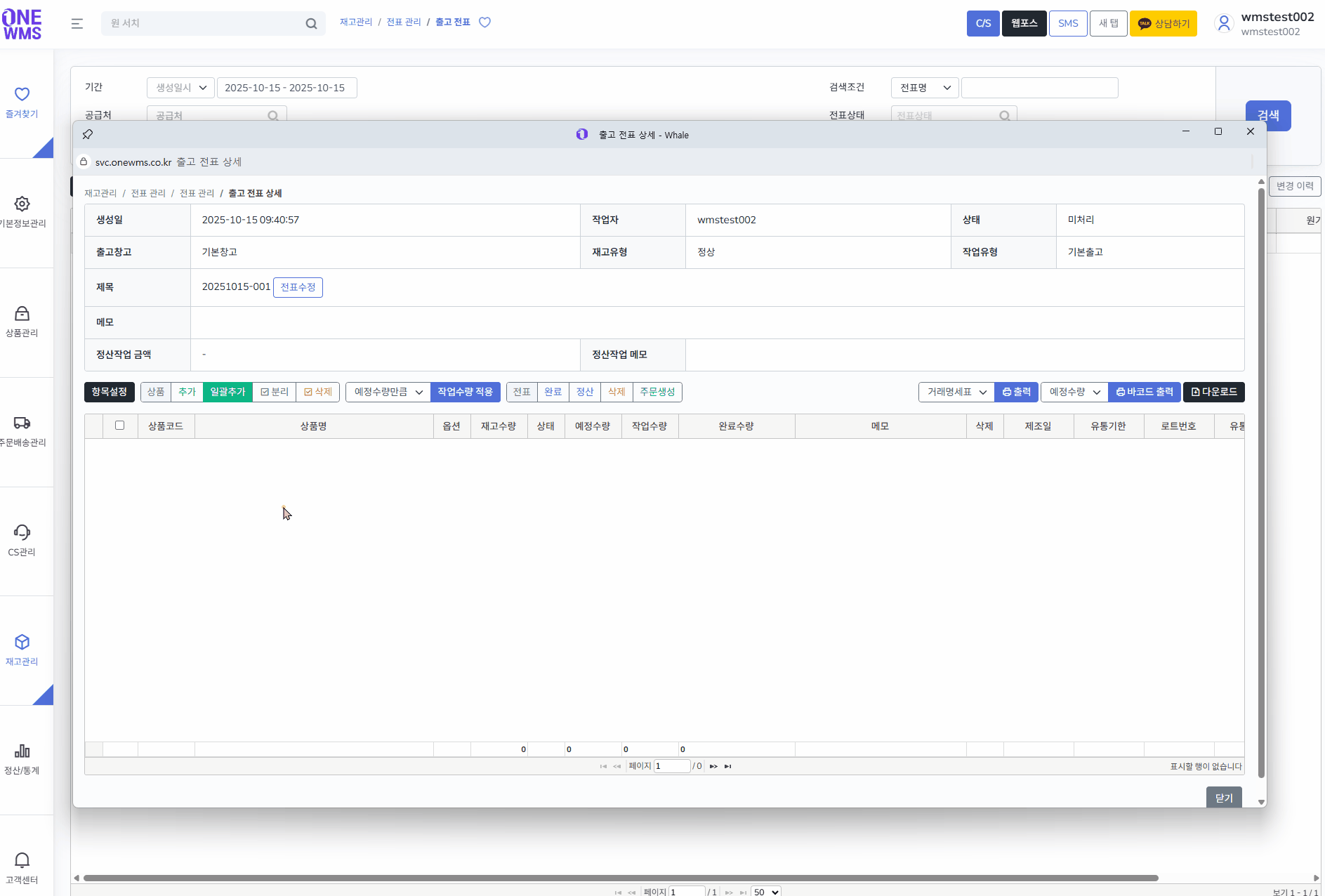Open 재고관리 box in the sidebar

[22, 650]
